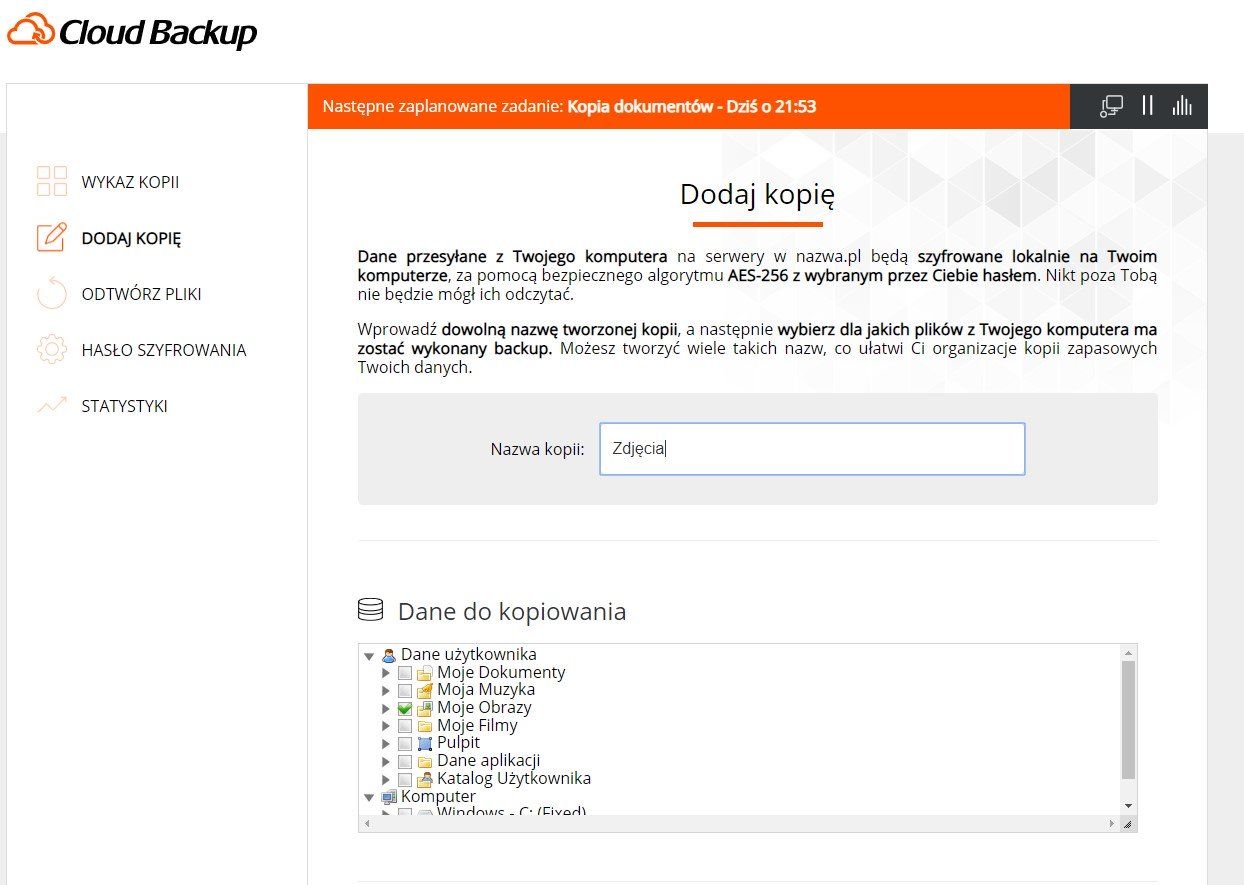Select the Pulpit tree label

click(458, 743)
